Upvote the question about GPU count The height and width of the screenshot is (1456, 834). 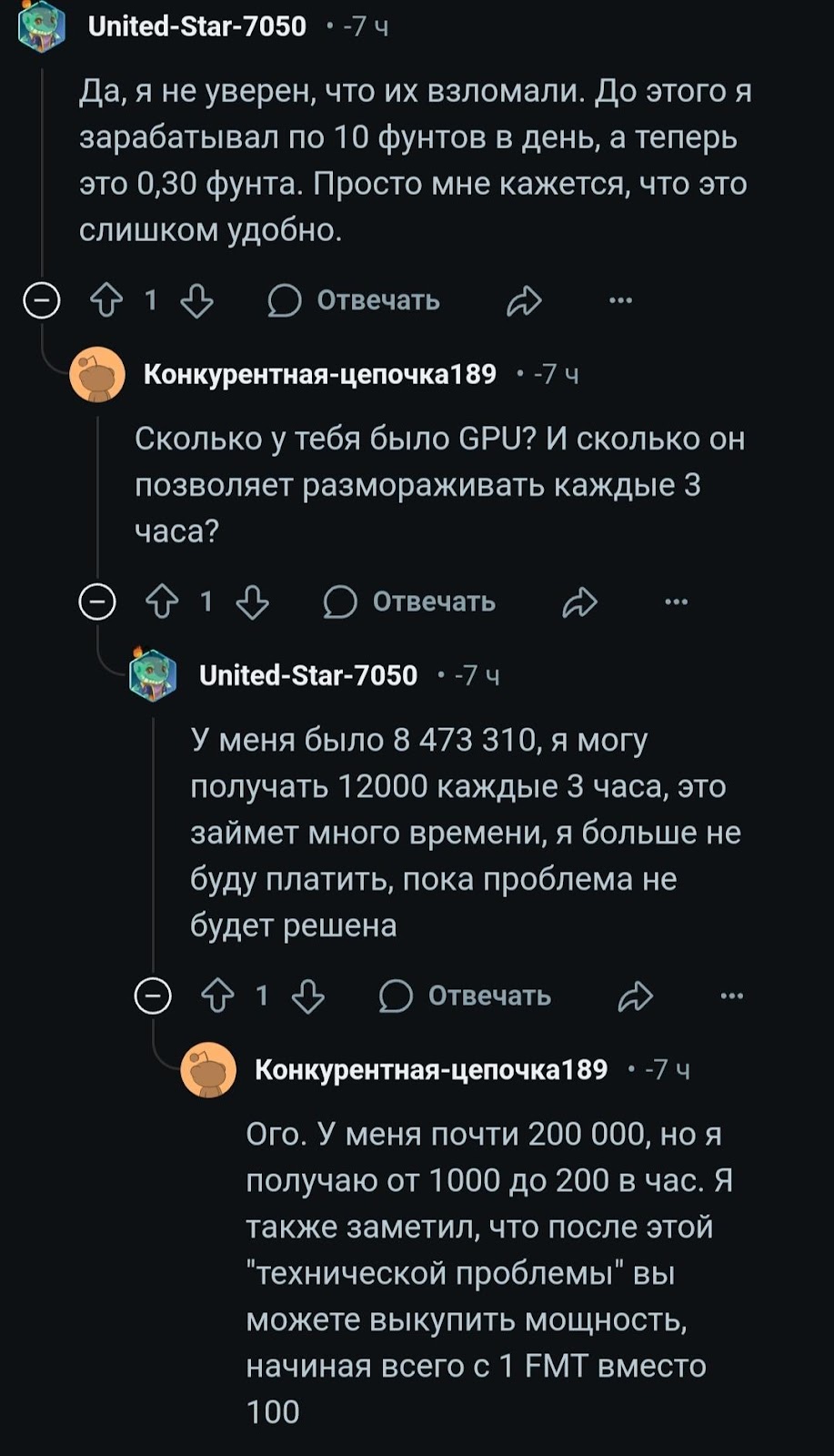tap(162, 602)
